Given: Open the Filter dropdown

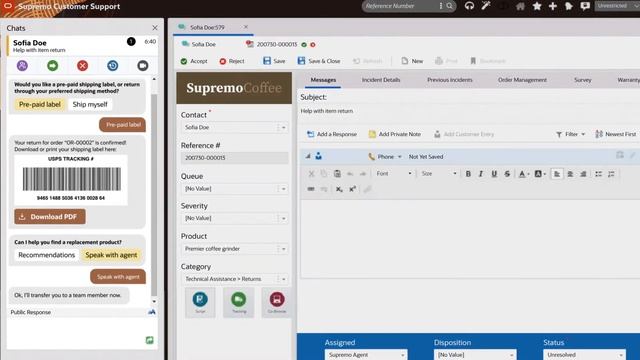Looking at the screenshot, I should tap(571, 134).
